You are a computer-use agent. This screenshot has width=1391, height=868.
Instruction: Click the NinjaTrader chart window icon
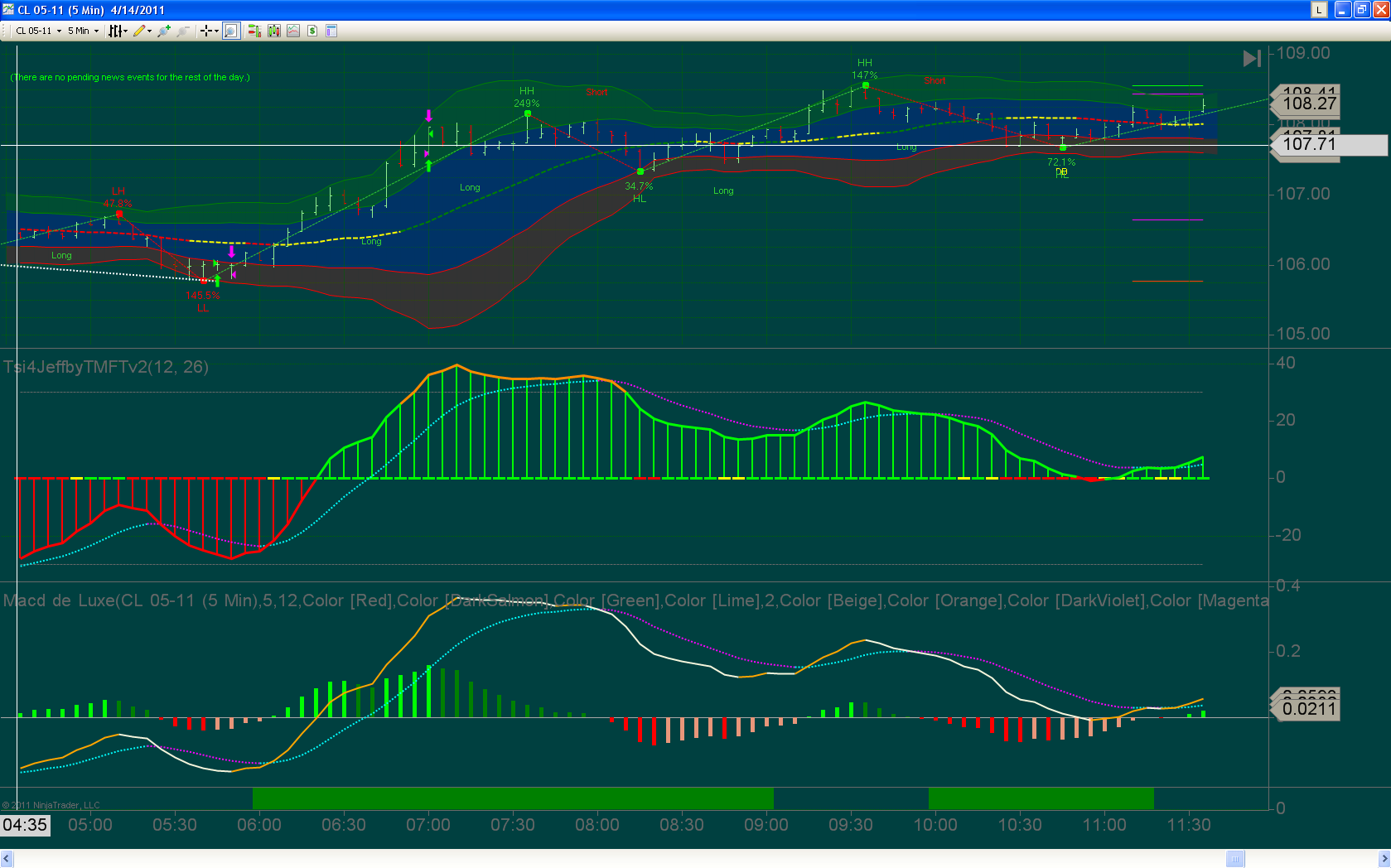click(x=8, y=10)
